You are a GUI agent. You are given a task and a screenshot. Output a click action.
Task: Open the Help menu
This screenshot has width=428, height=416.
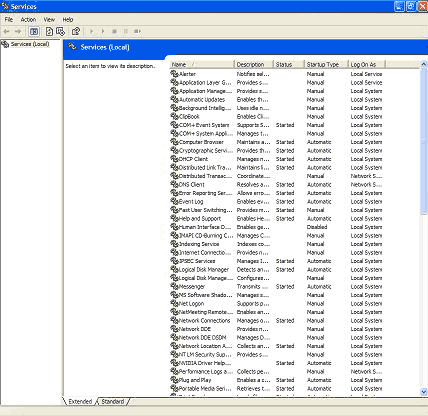68,20
